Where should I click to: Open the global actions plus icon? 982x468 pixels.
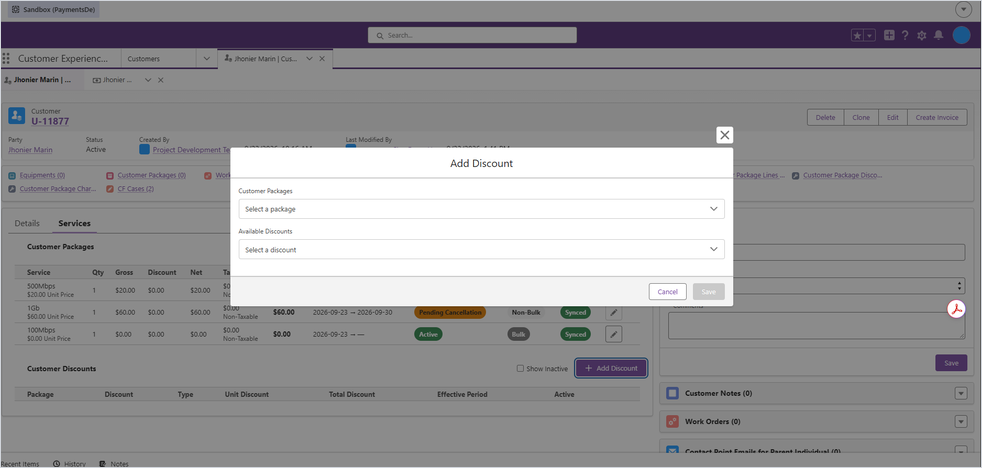tap(889, 35)
